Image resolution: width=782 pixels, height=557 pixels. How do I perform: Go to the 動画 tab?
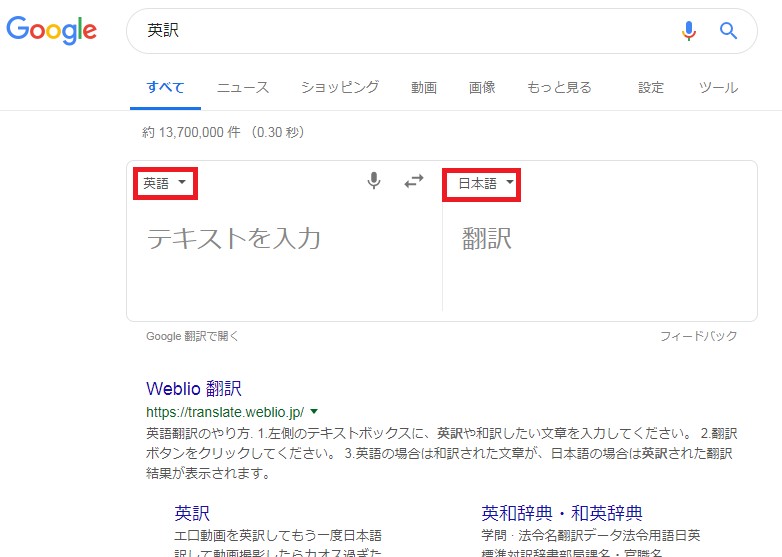[x=424, y=88]
